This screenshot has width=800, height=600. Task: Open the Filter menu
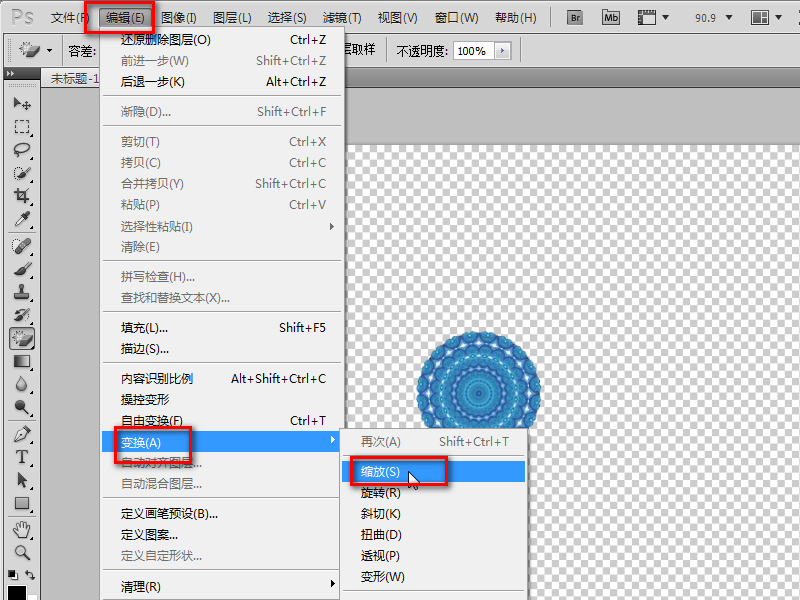(342, 18)
